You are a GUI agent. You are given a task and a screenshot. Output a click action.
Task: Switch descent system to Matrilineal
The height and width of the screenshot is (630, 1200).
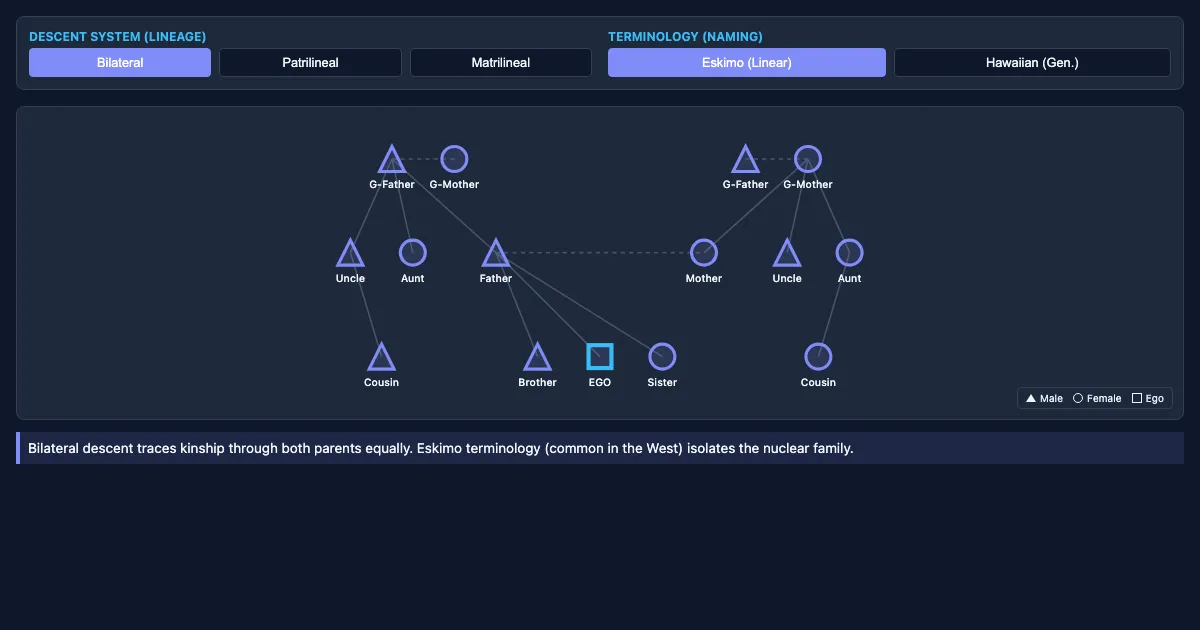click(x=501, y=63)
